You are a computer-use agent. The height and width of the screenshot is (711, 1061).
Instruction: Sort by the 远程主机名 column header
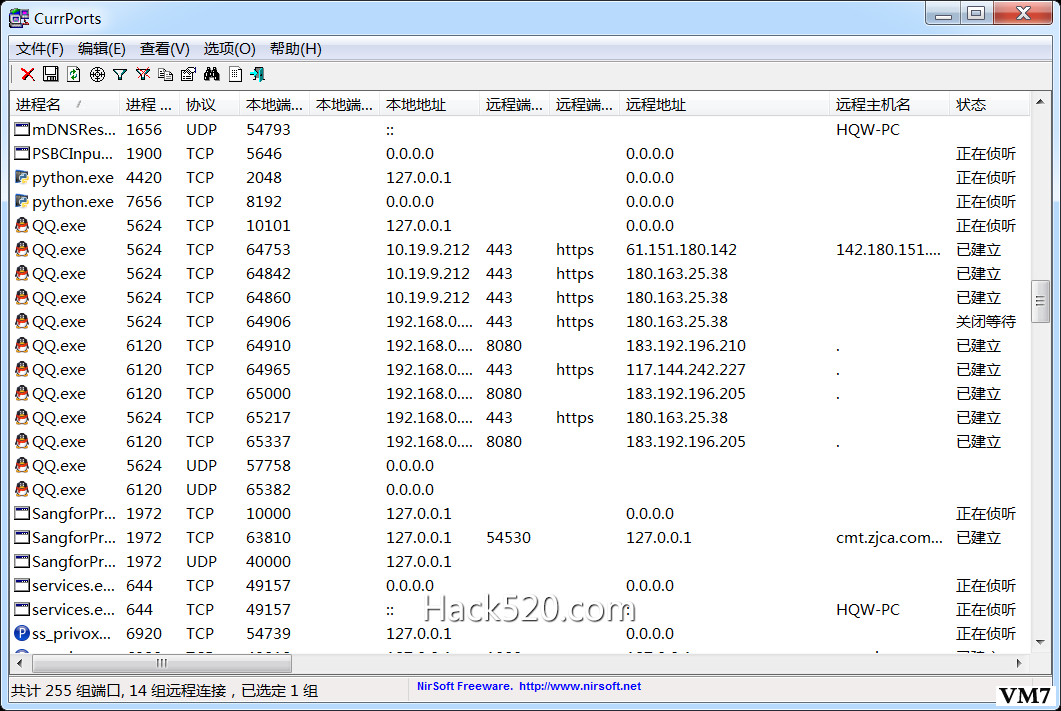tap(889, 105)
